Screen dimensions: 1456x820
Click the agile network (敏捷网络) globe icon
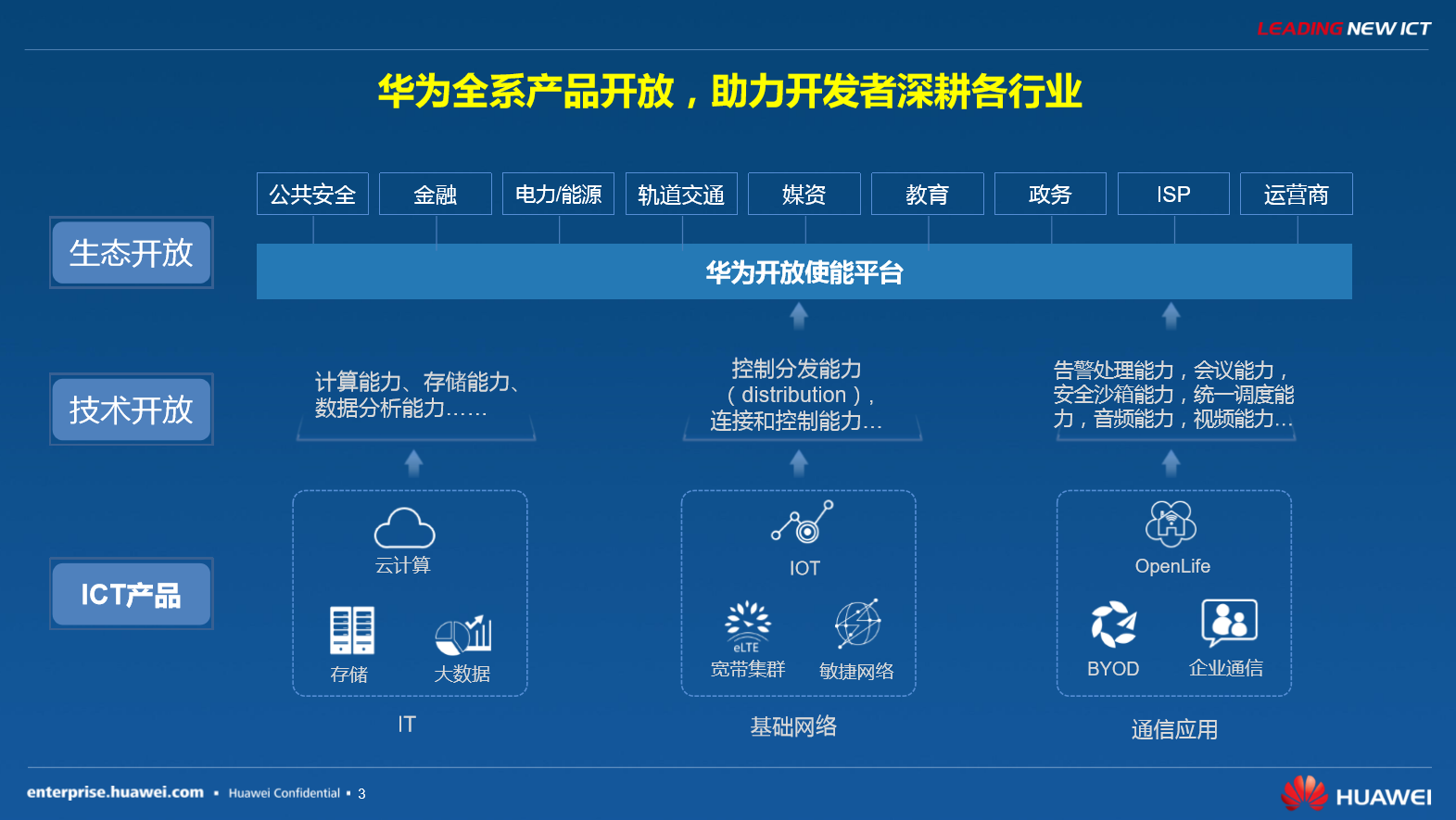pyautogui.click(x=858, y=624)
